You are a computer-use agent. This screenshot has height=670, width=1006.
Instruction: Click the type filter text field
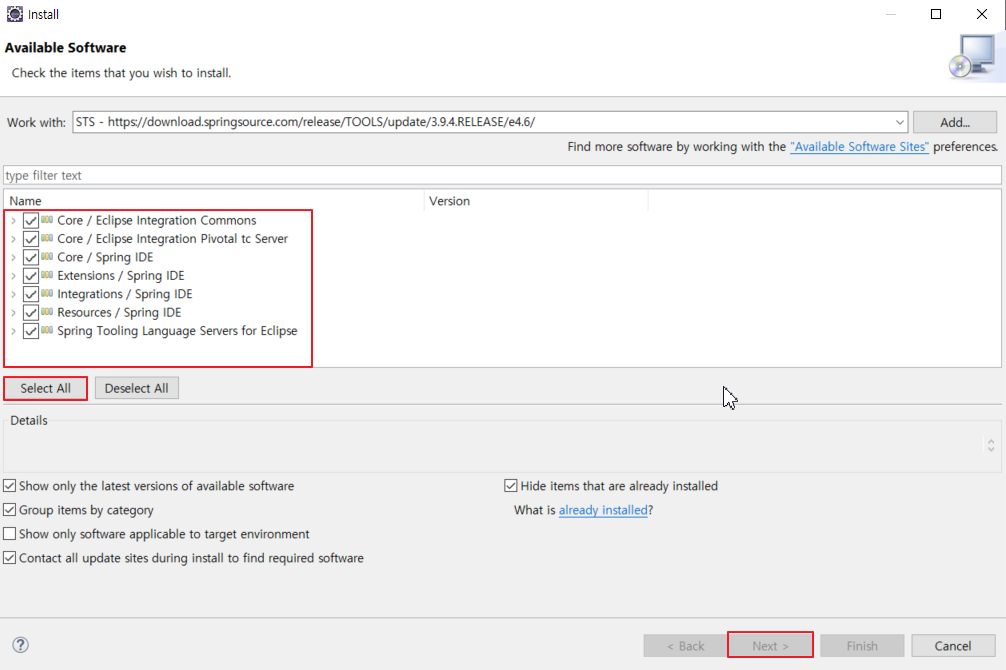502,175
